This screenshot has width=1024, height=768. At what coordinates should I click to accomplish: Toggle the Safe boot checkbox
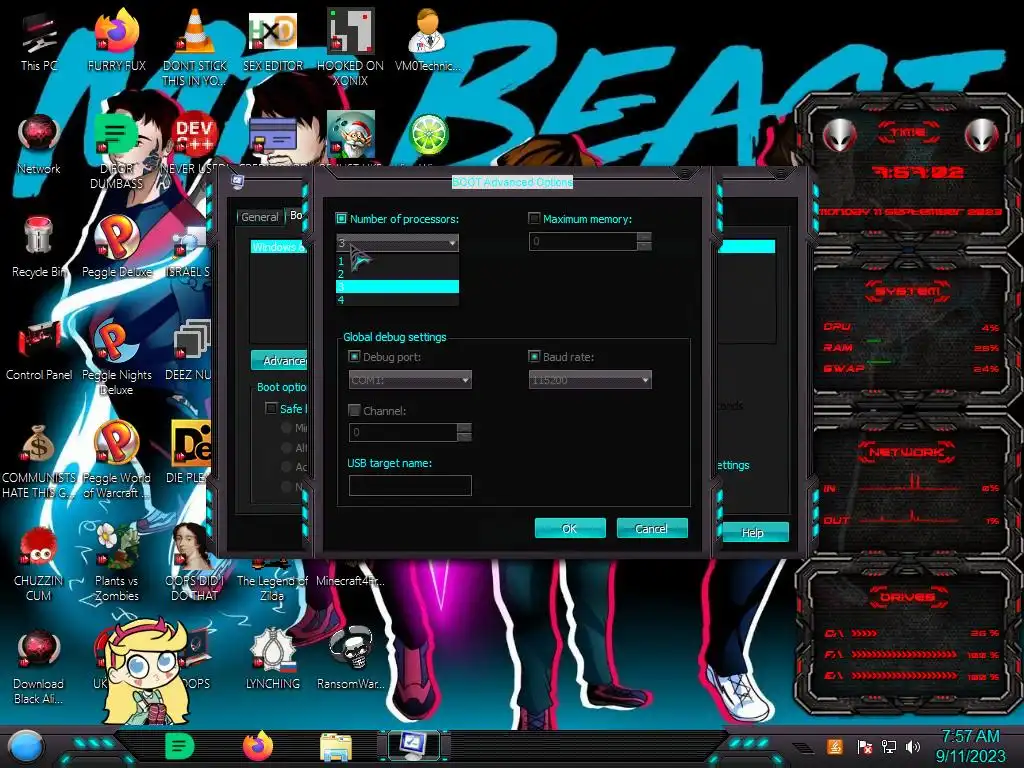[271, 408]
